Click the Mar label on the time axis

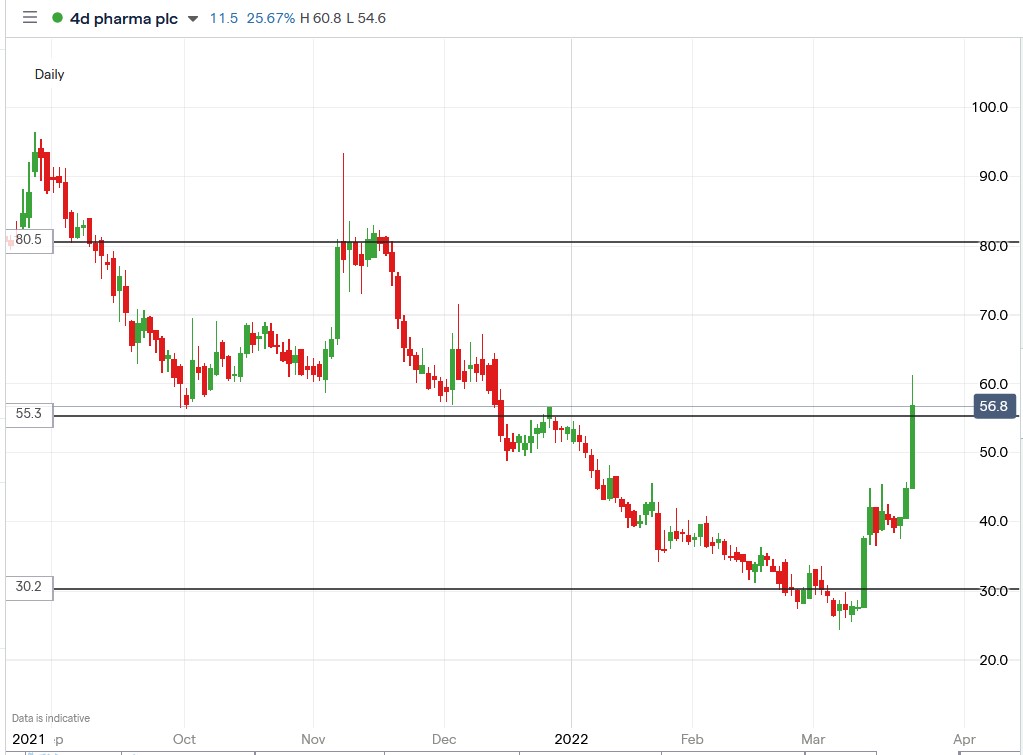813,739
